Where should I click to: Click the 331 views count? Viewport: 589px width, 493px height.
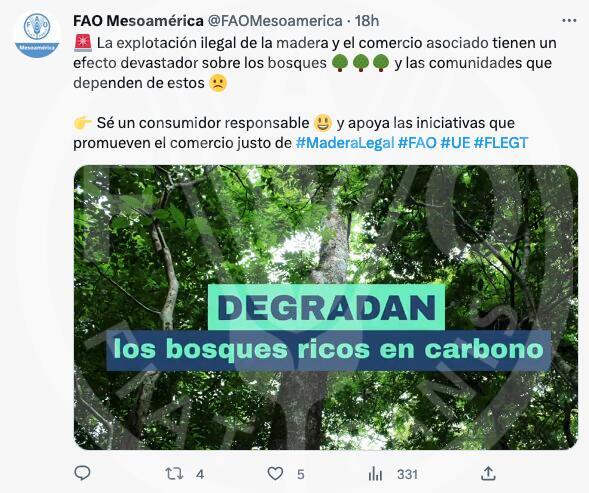pyautogui.click(x=408, y=474)
